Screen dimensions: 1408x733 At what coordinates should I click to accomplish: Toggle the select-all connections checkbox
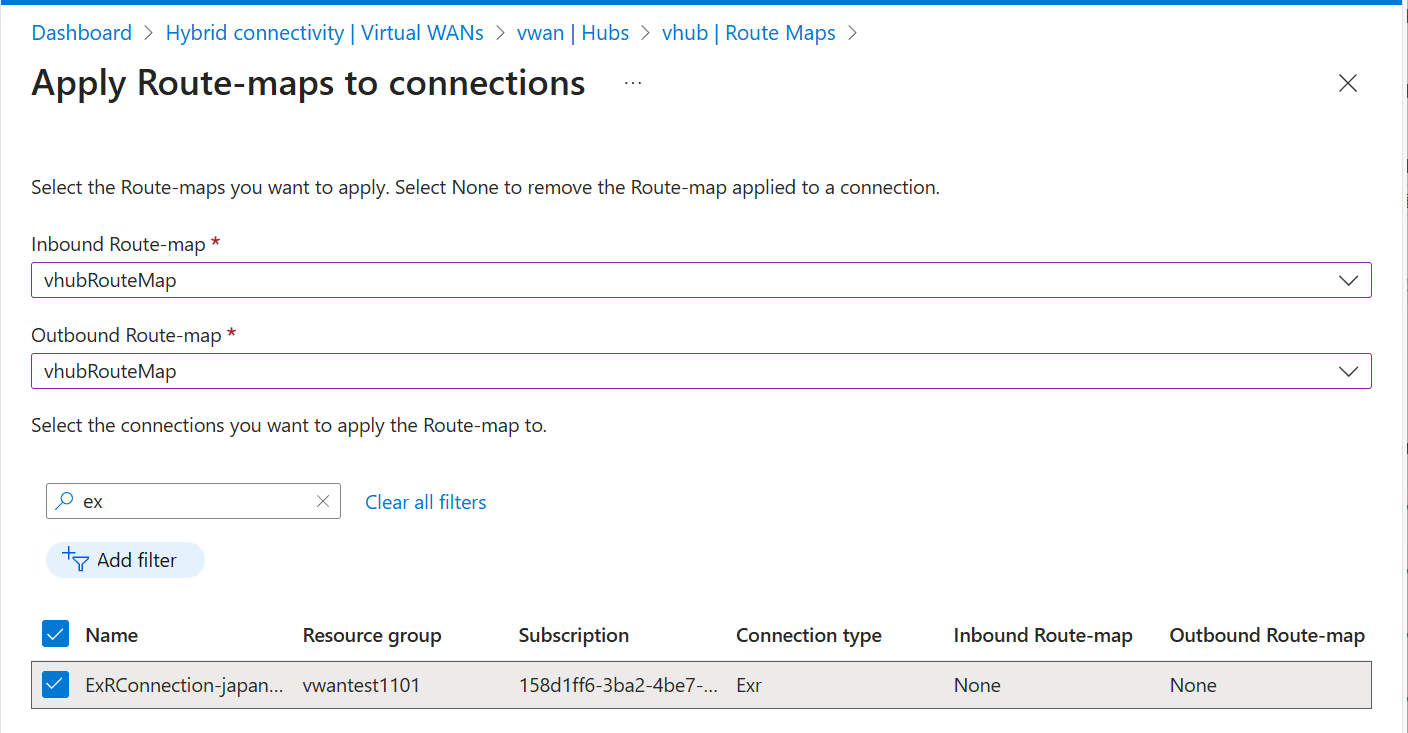pos(55,634)
